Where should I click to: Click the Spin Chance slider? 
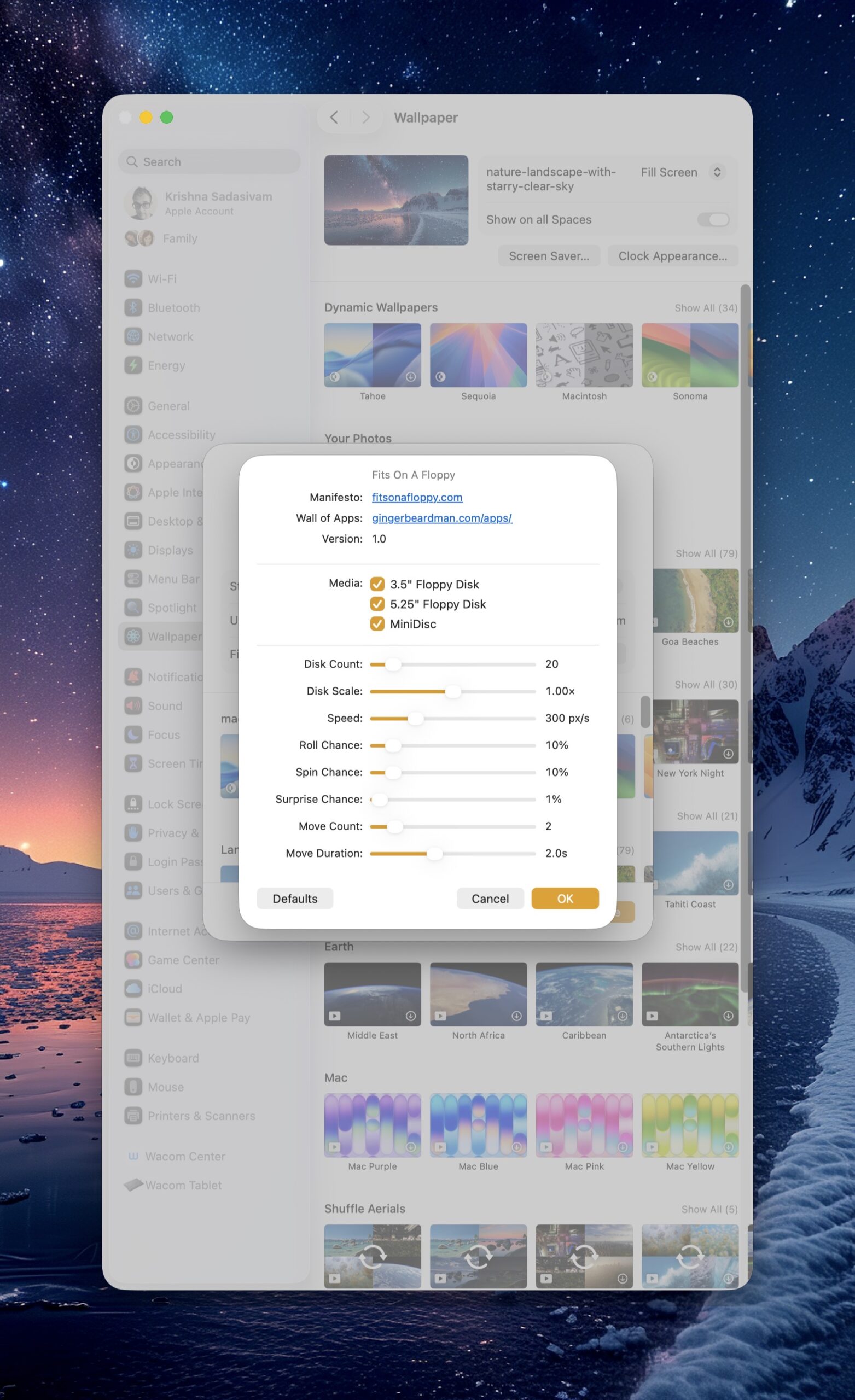[452, 772]
